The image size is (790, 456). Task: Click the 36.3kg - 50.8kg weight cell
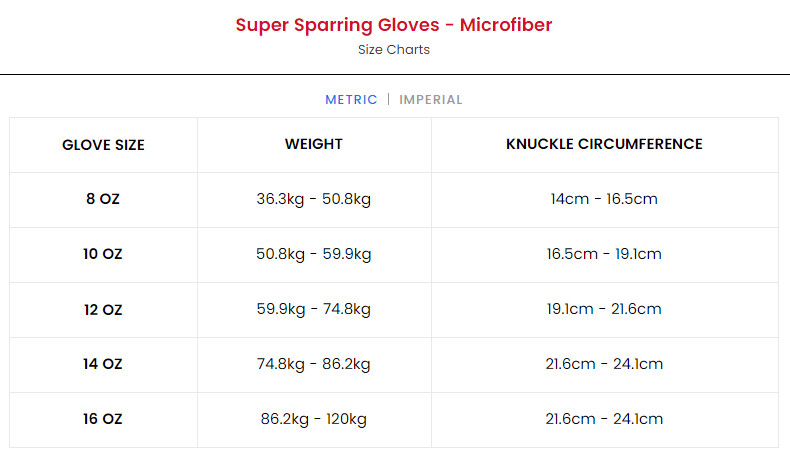314,199
